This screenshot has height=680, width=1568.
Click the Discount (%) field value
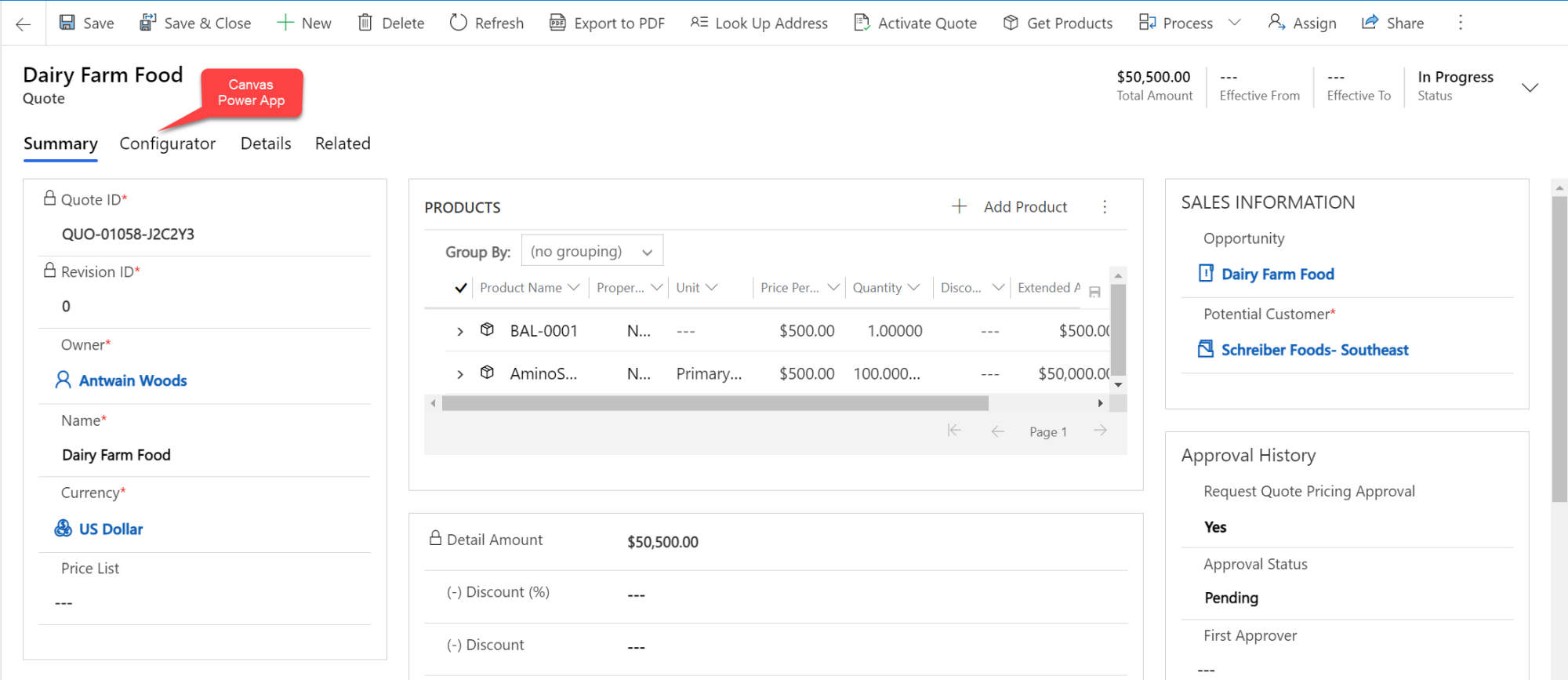(636, 595)
